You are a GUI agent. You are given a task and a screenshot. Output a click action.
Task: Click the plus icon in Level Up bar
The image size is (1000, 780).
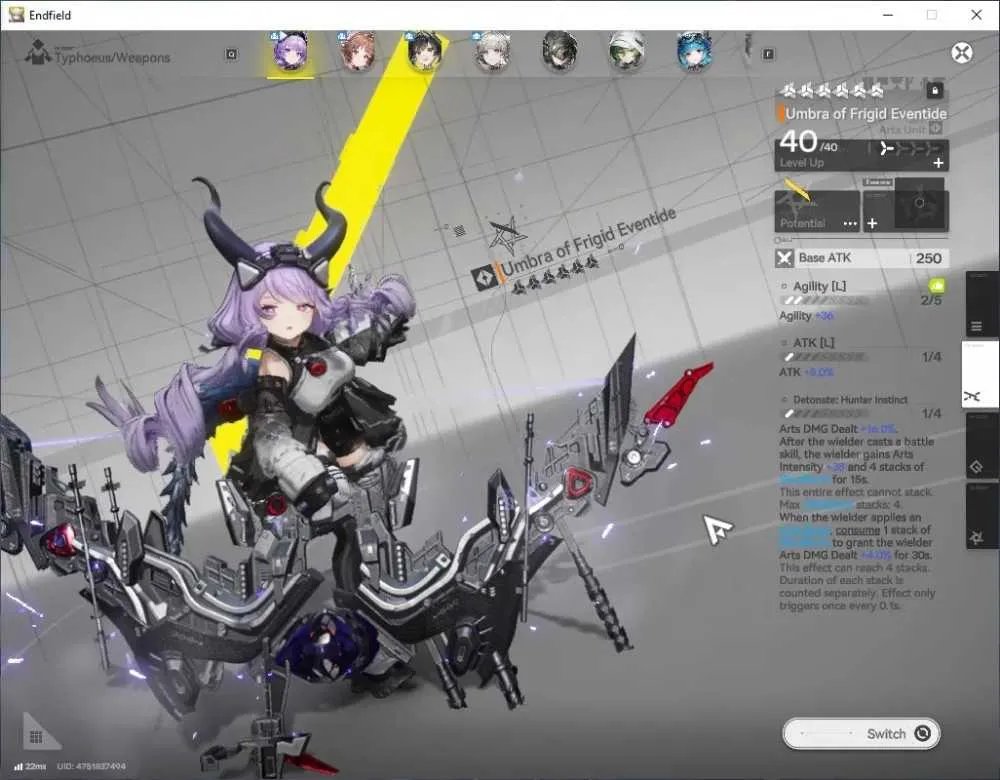938,163
